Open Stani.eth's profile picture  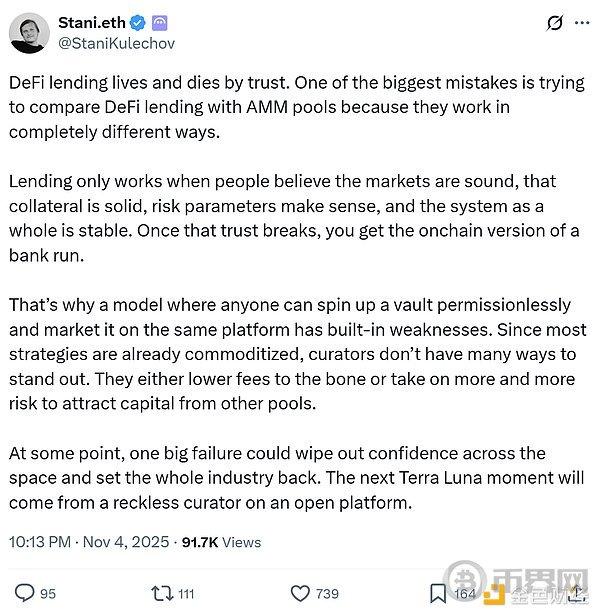click(29, 32)
